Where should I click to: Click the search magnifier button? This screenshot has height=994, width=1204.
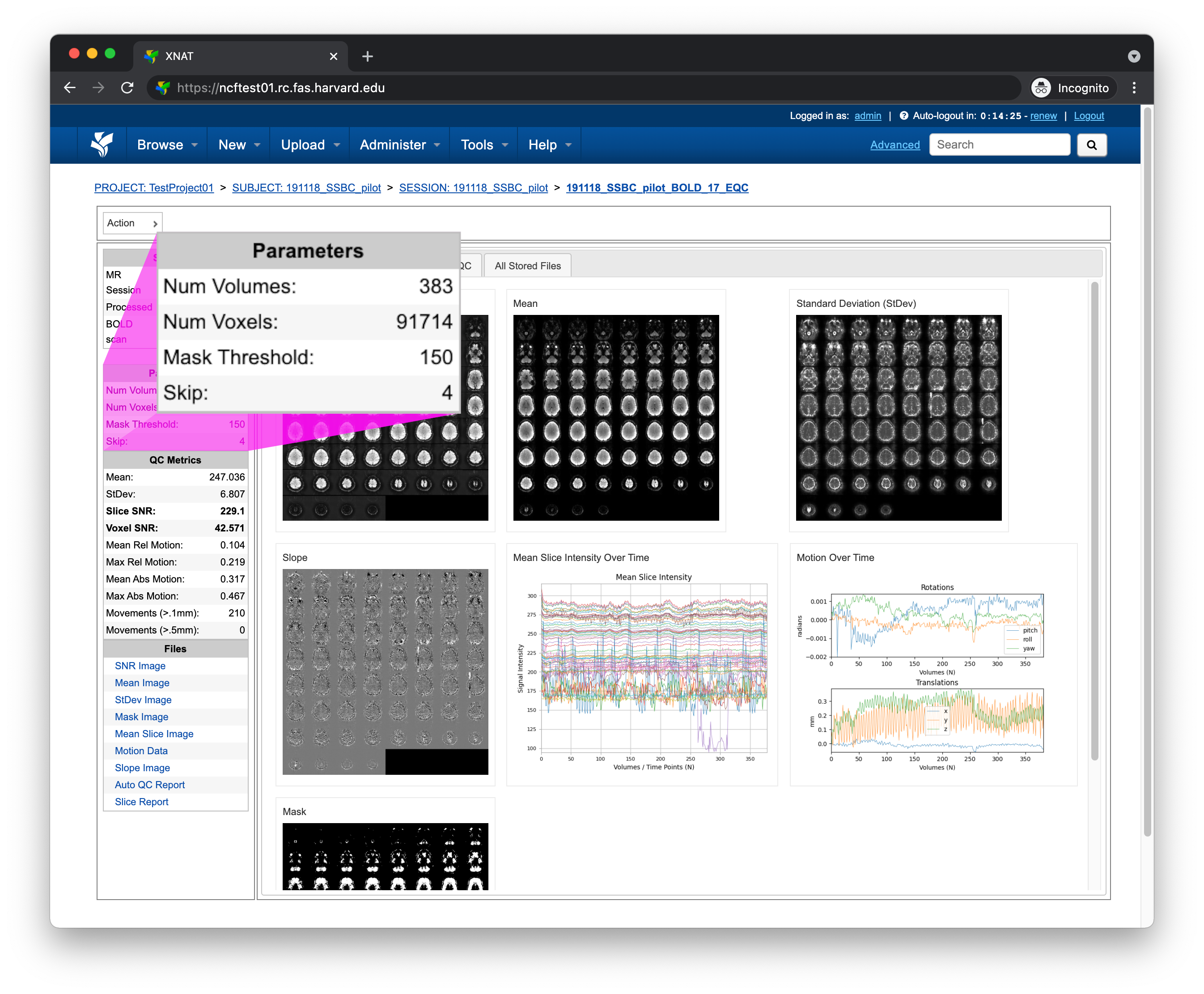pos(1091,145)
